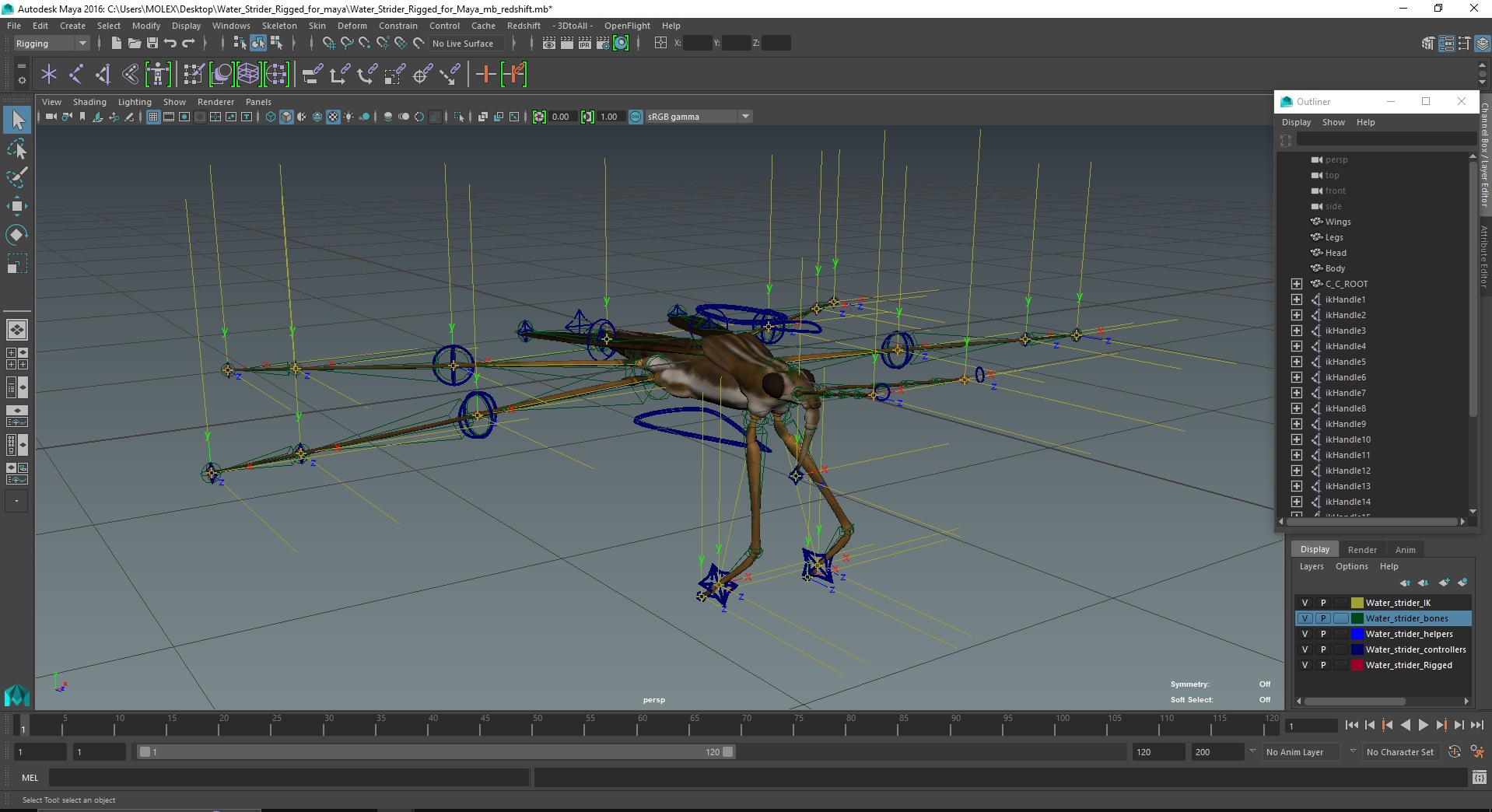
Task: Open the Deform menu
Action: [352, 26]
